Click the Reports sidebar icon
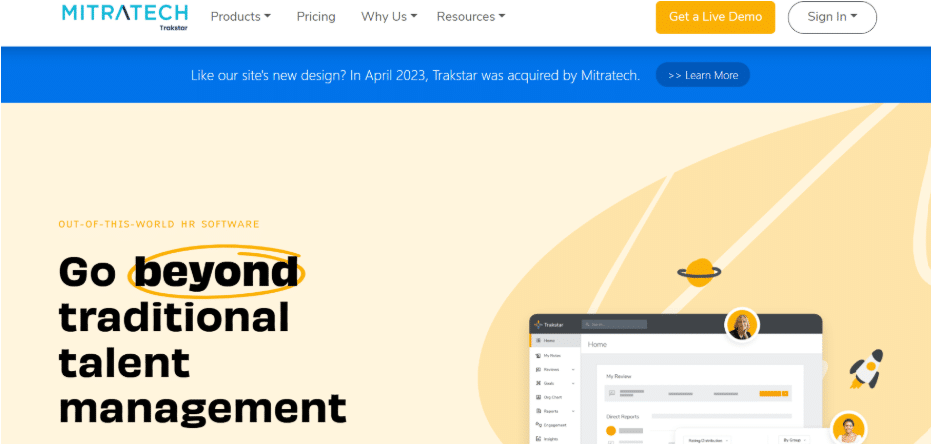The width and height of the screenshot is (931, 444). (538, 411)
